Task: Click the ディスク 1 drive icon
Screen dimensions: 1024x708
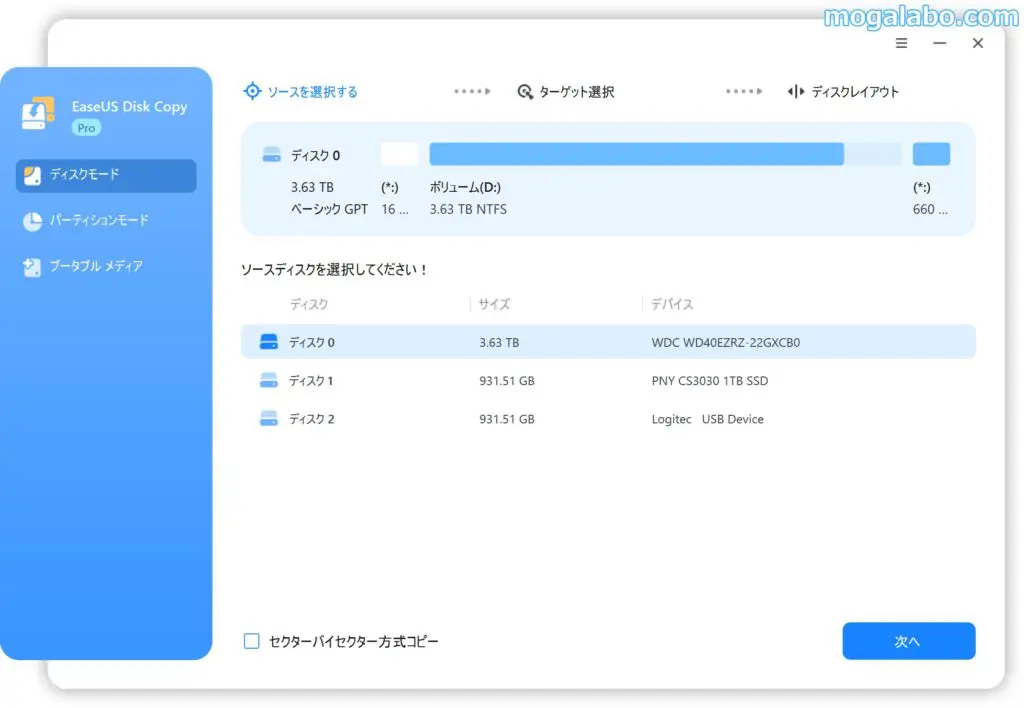Action: tap(268, 381)
